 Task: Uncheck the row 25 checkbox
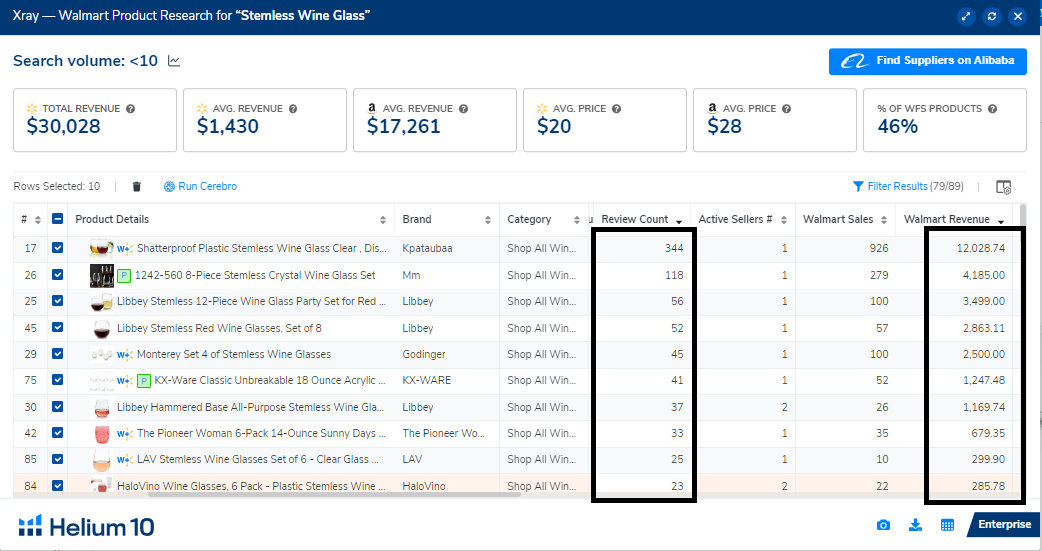point(57,300)
